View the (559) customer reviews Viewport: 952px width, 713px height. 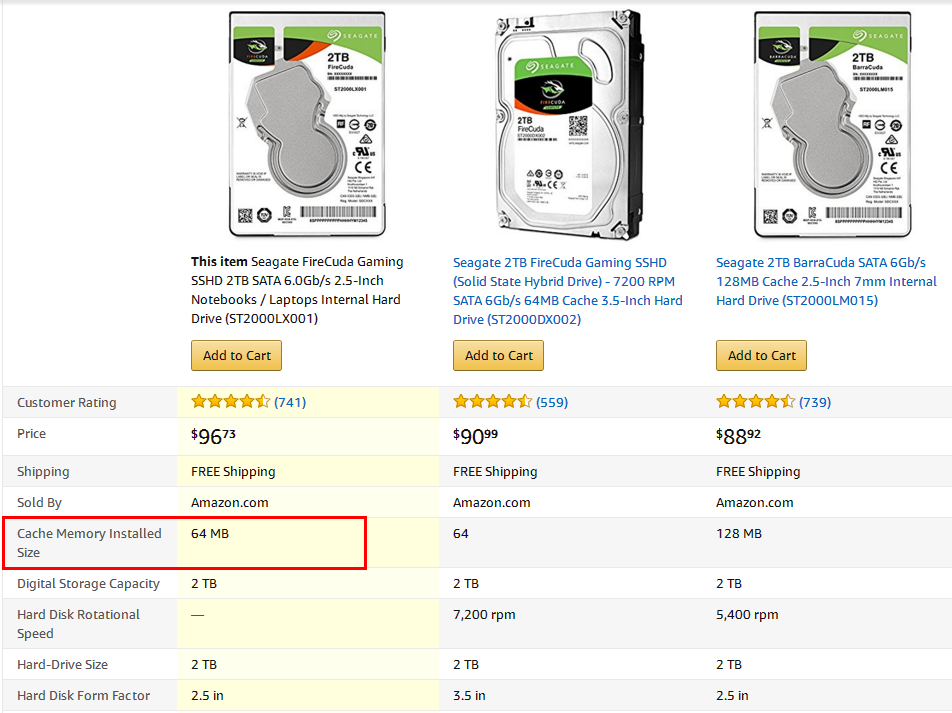pyautogui.click(x=552, y=402)
